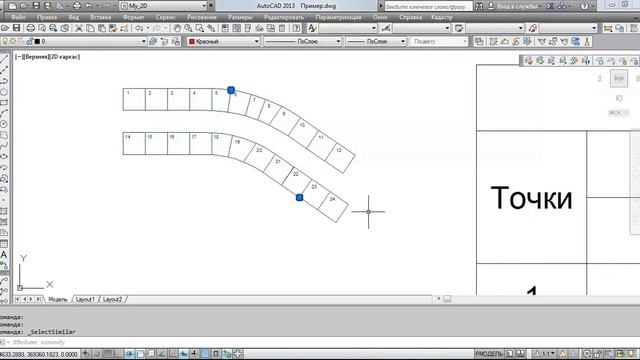Toggle Snap mode in status bar
The width and height of the screenshot is (640, 360).
point(97,354)
